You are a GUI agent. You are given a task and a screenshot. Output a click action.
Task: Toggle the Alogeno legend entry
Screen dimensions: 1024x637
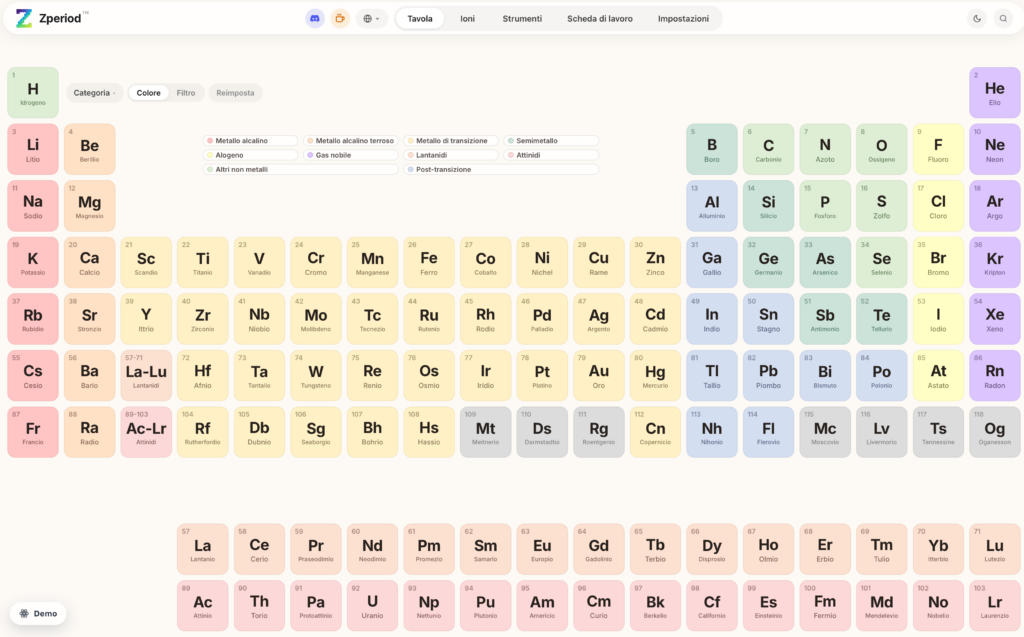click(x=250, y=155)
